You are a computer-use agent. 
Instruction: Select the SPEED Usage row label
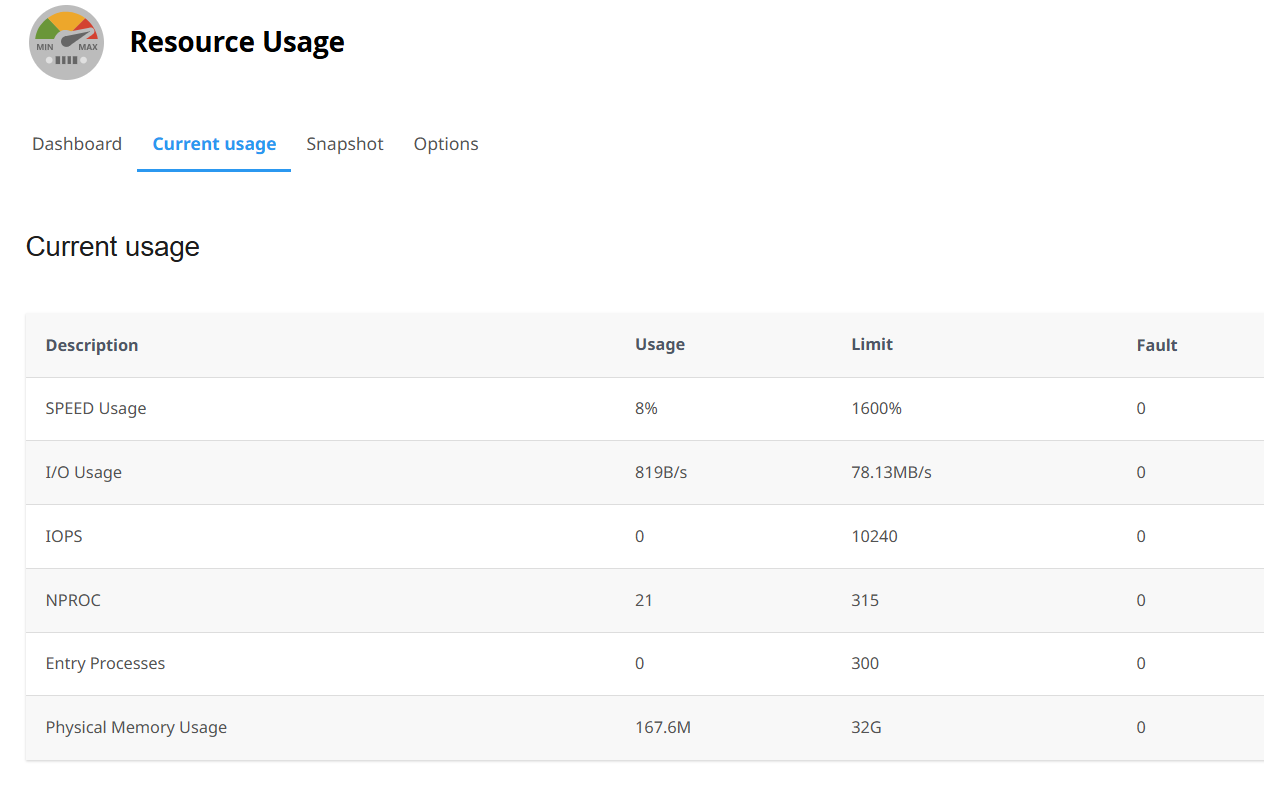(96, 408)
